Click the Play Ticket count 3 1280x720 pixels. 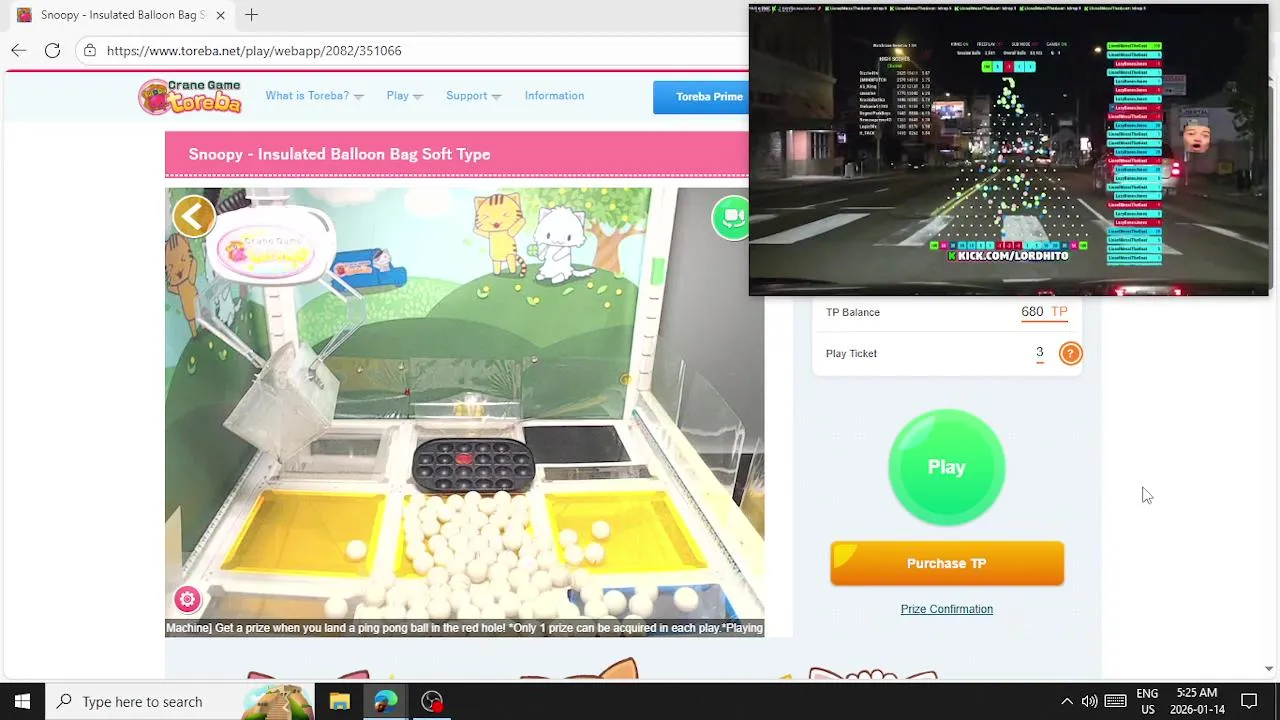point(1039,352)
